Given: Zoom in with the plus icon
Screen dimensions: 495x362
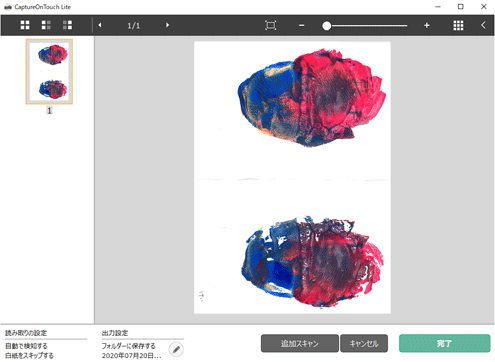Looking at the screenshot, I should tap(426, 25).
